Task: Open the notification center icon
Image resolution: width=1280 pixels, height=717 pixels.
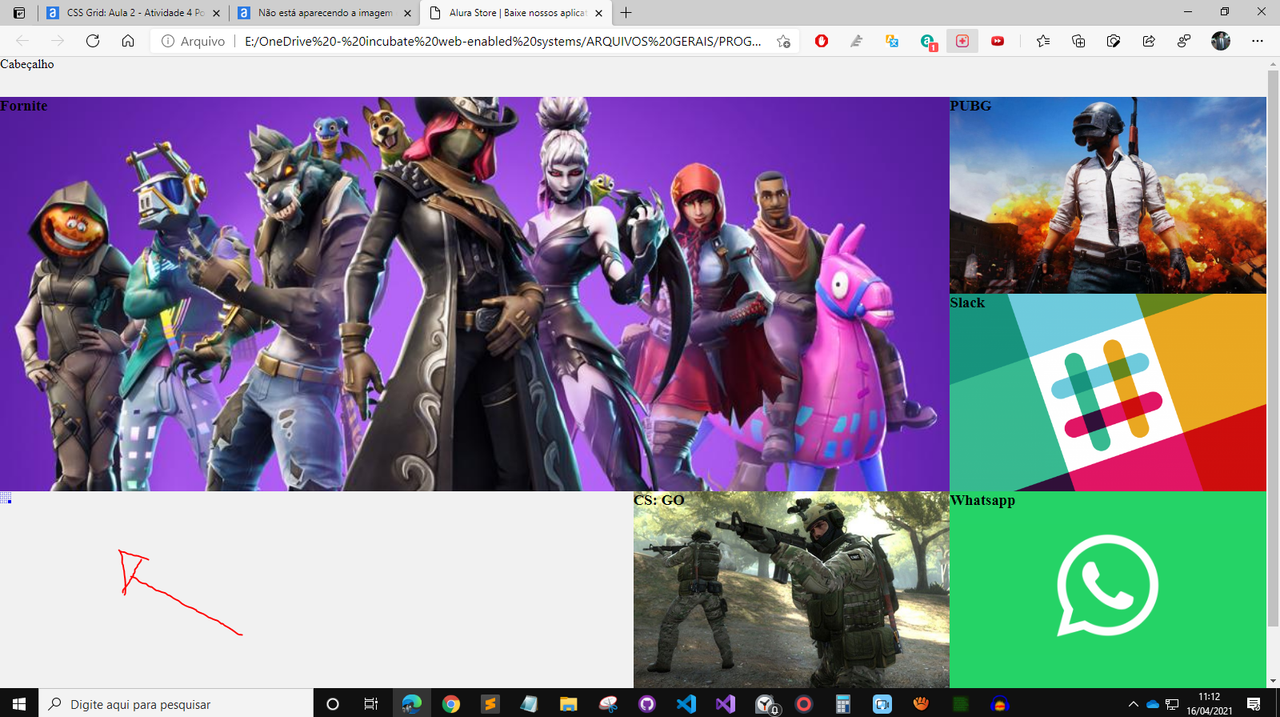Action: click(1254, 704)
